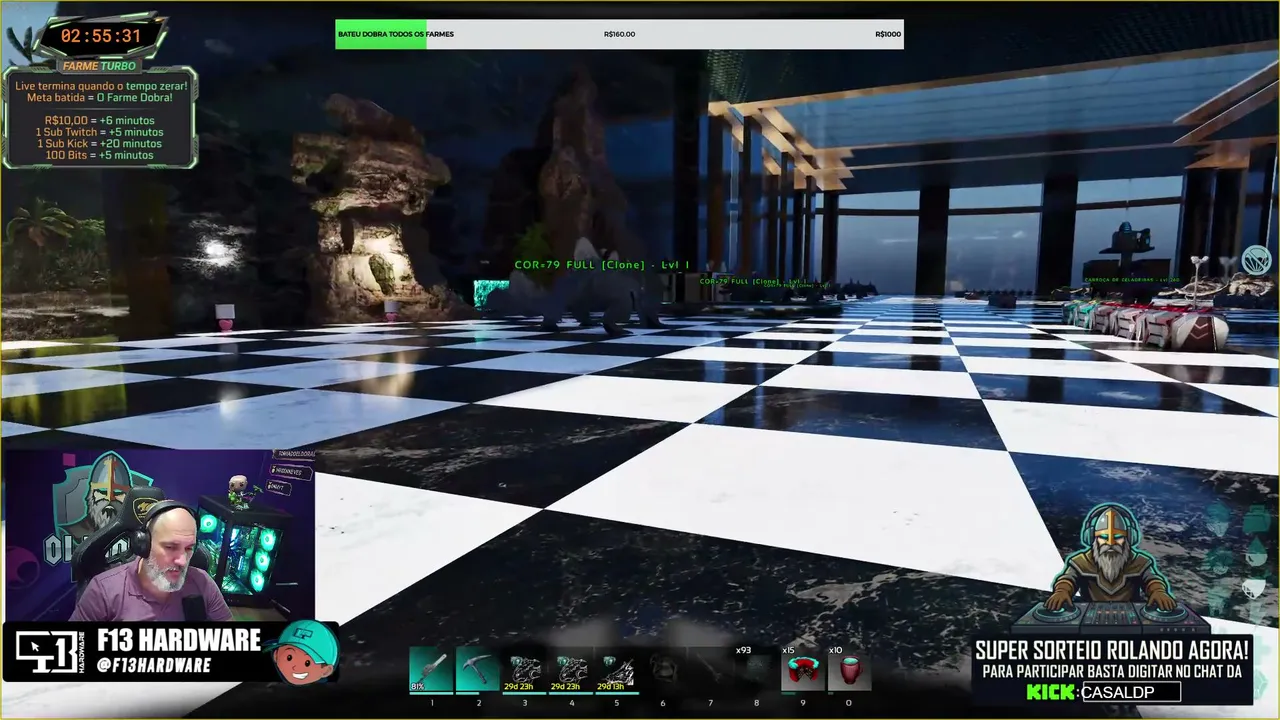Viewport: 1280px width, 720px height.
Task: Click the donation goal progress bar
Action: click(619, 34)
